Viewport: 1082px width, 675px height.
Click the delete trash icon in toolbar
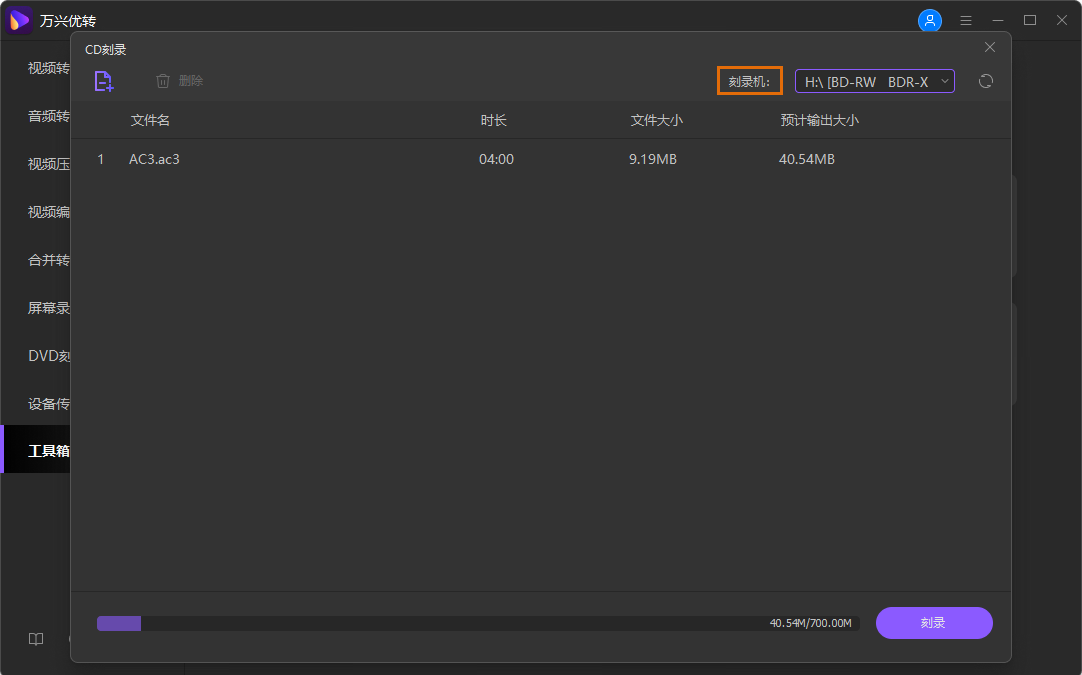click(x=163, y=81)
